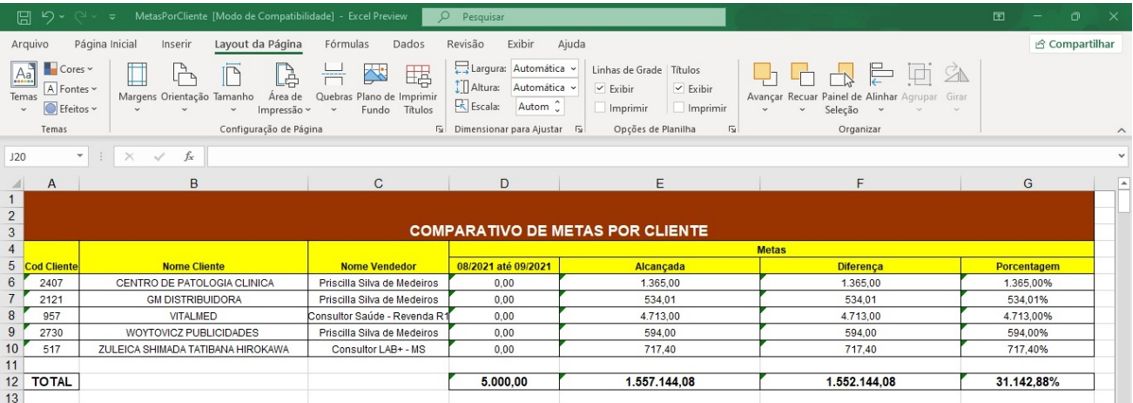Screen dimensions: 1133x403
Task: Open the Cores theme colors menu
Action: coord(69,69)
